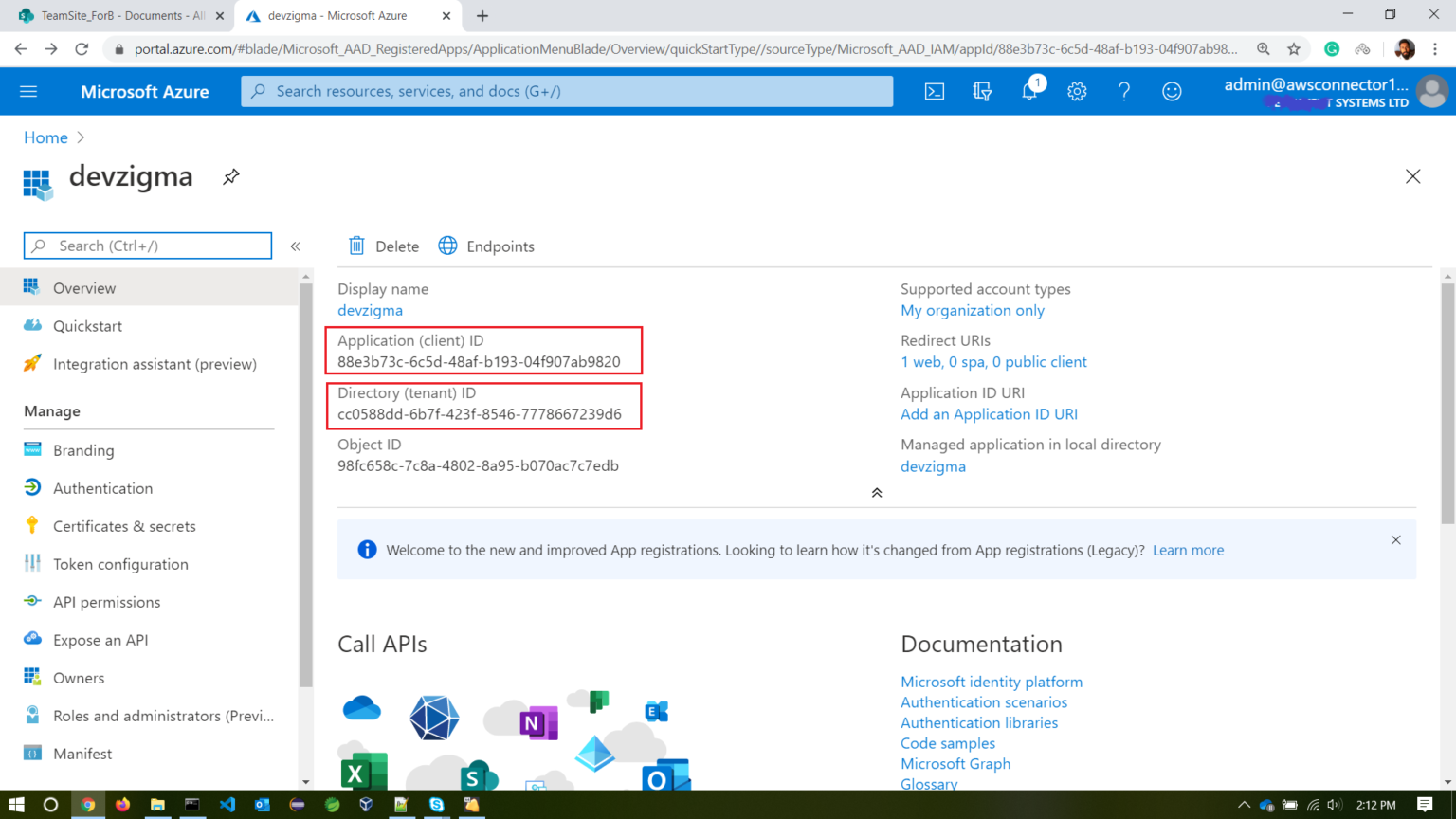Pin devzigma blade to dashboard

[230, 177]
